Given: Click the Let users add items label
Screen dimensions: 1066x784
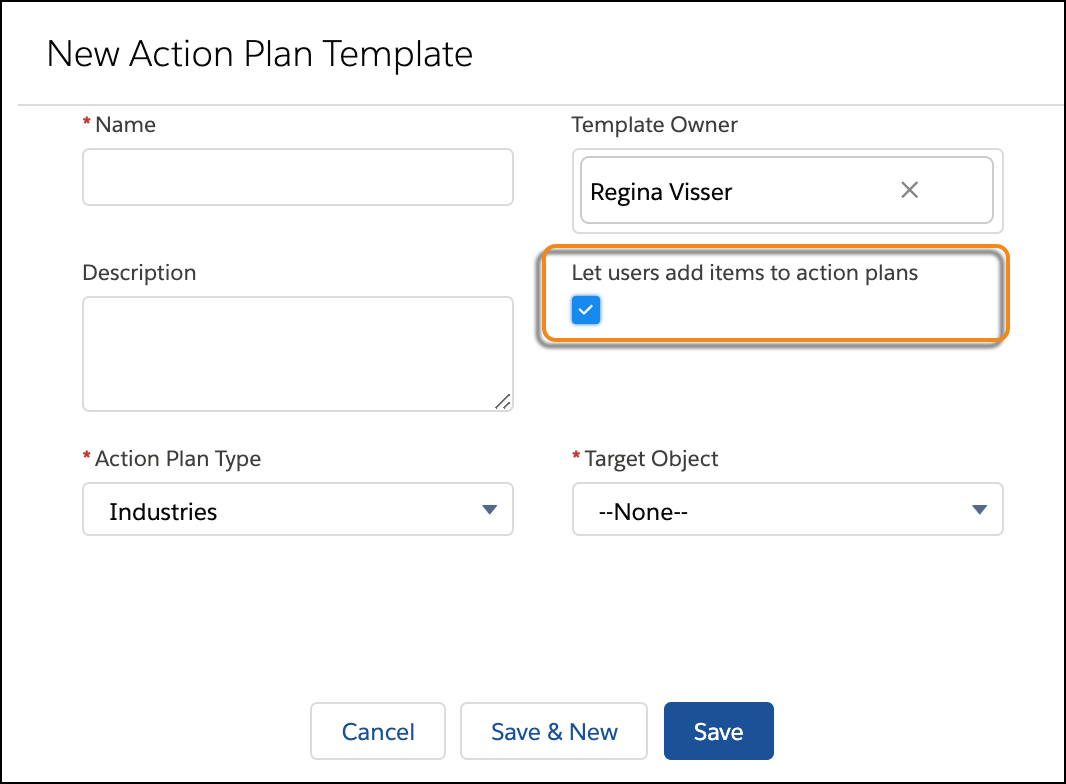Looking at the screenshot, I should point(744,273).
